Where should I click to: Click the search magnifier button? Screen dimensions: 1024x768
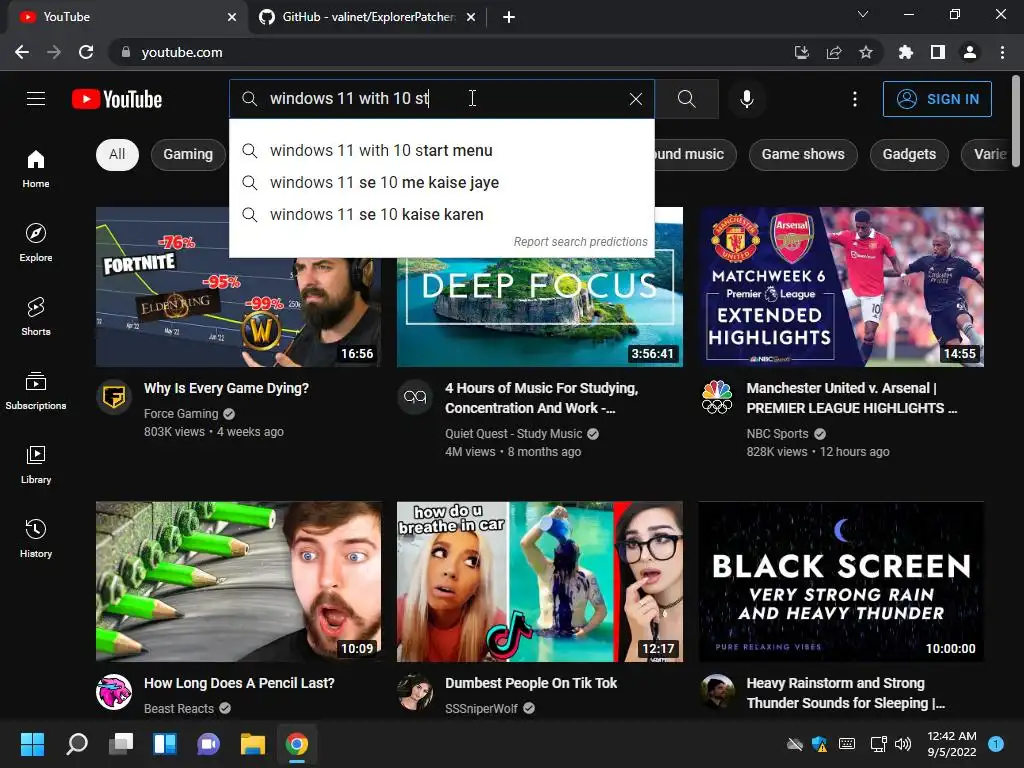pos(686,99)
